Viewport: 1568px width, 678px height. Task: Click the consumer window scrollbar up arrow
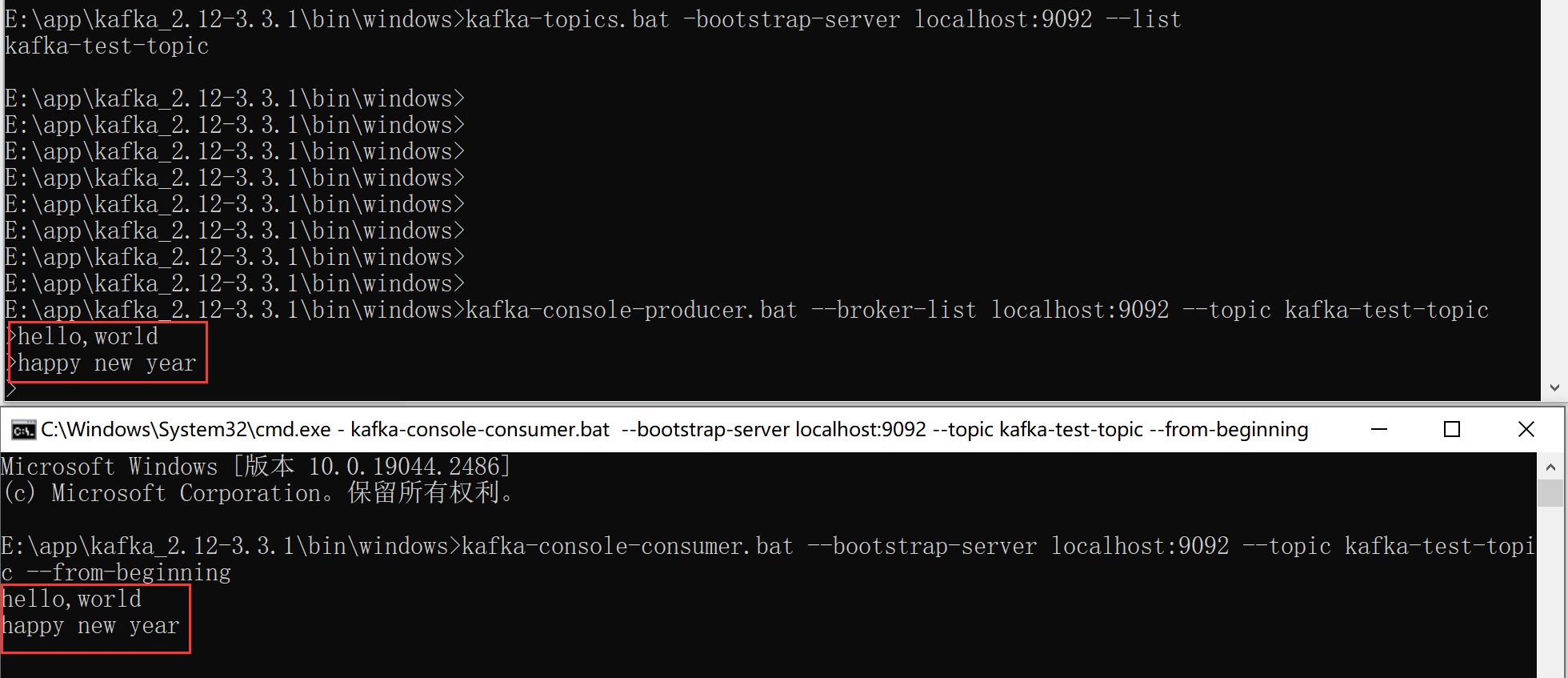pos(1550,467)
